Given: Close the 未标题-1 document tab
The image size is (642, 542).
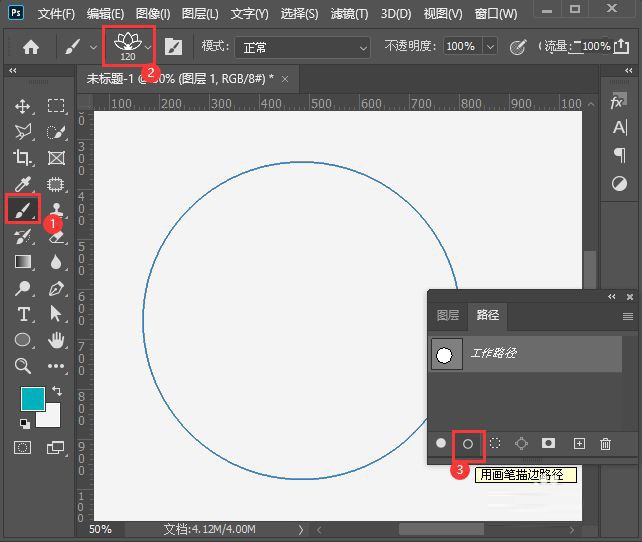Looking at the screenshot, I should pyautogui.click(x=285, y=78).
